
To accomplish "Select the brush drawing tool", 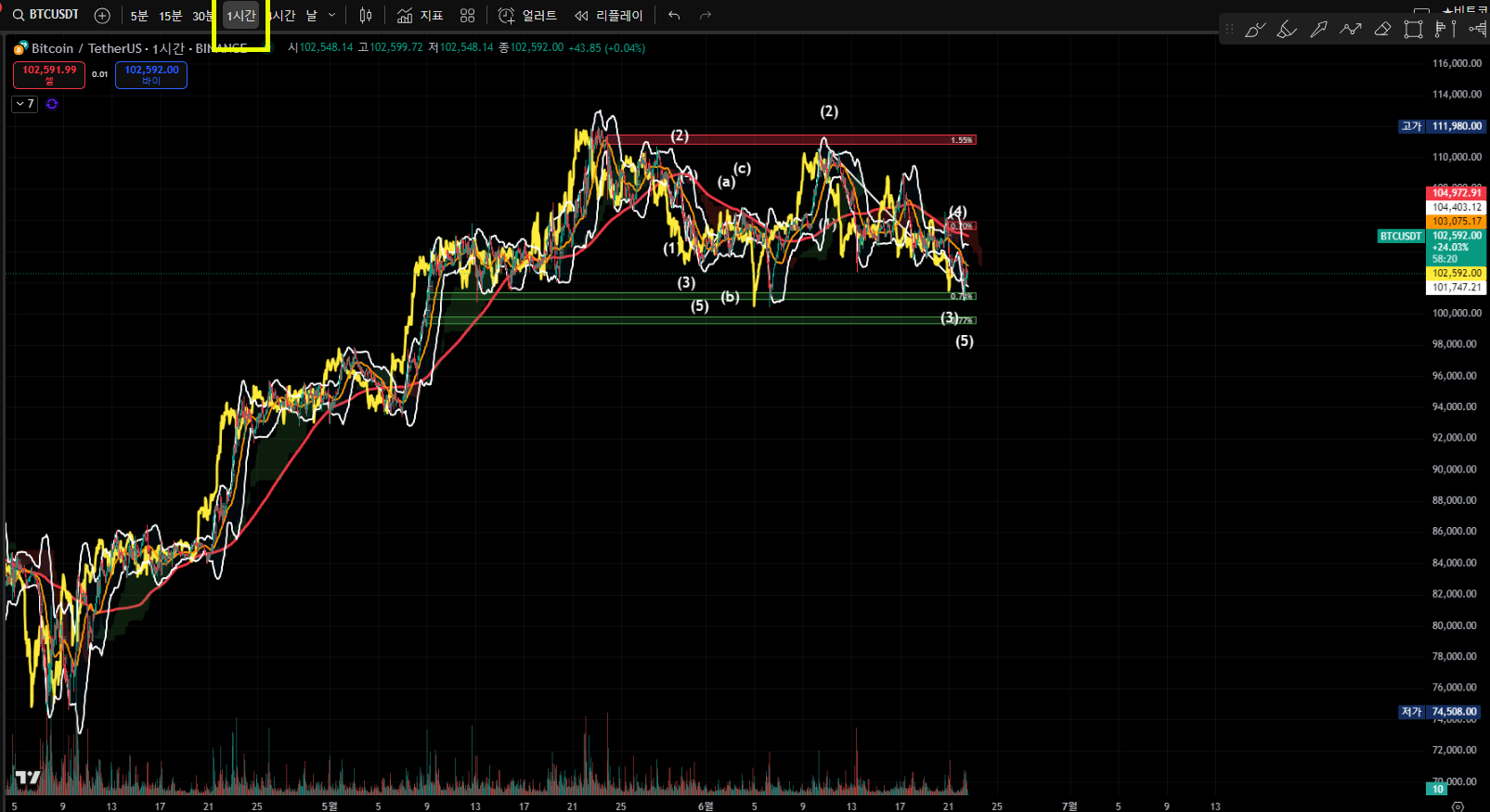I will (x=1255, y=30).
